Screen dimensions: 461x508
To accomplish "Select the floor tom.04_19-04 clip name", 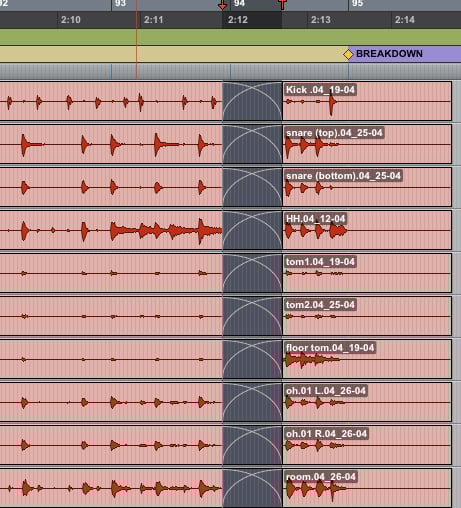I will (x=330, y=348).
